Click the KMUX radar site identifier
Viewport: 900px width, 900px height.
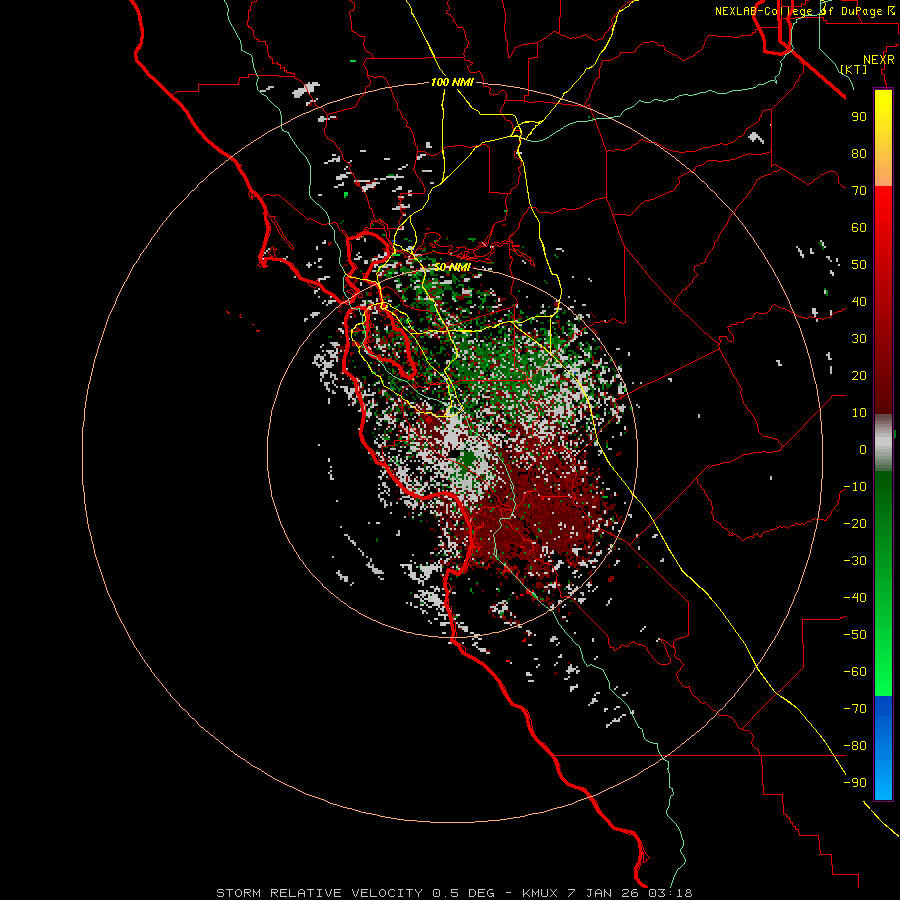click(x=540, y=893)
